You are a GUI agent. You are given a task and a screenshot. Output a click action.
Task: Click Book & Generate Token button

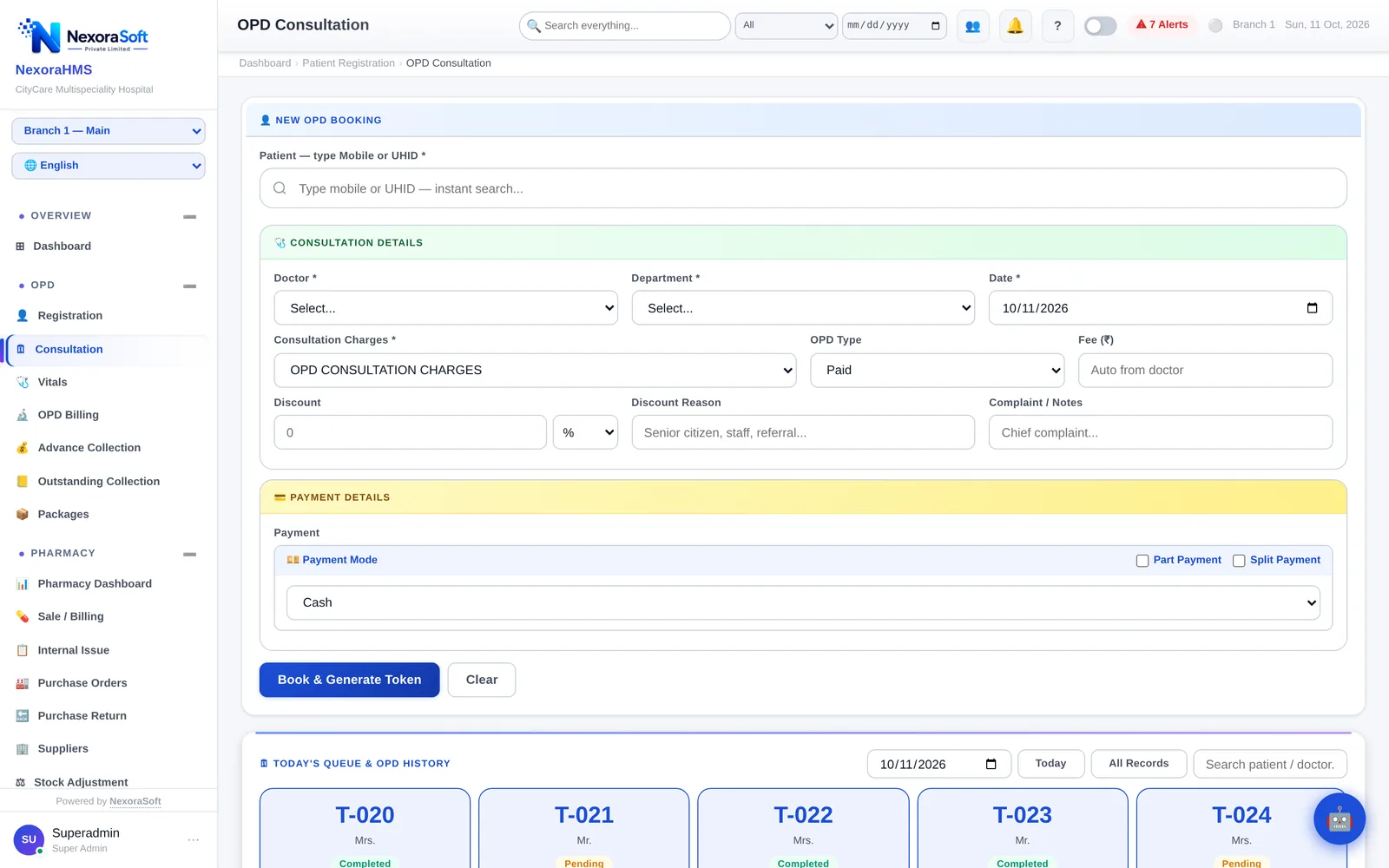(349, 680)
